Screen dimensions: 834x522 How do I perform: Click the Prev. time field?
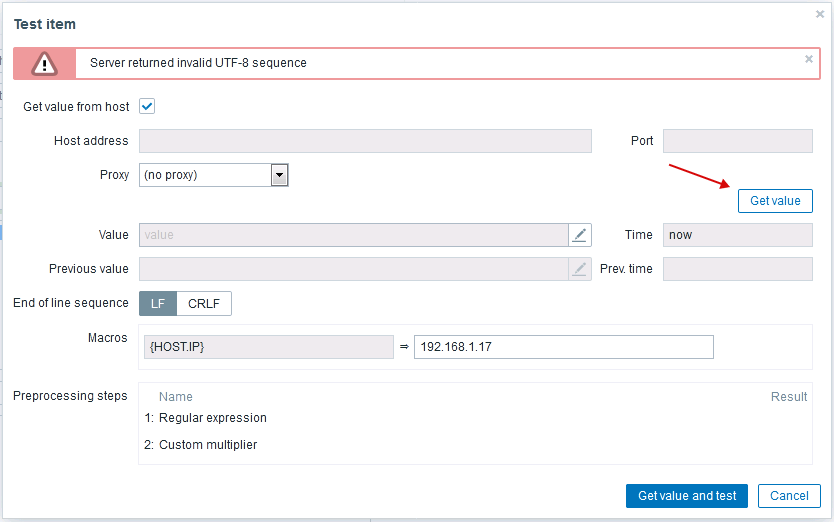(x=737, y=269)
